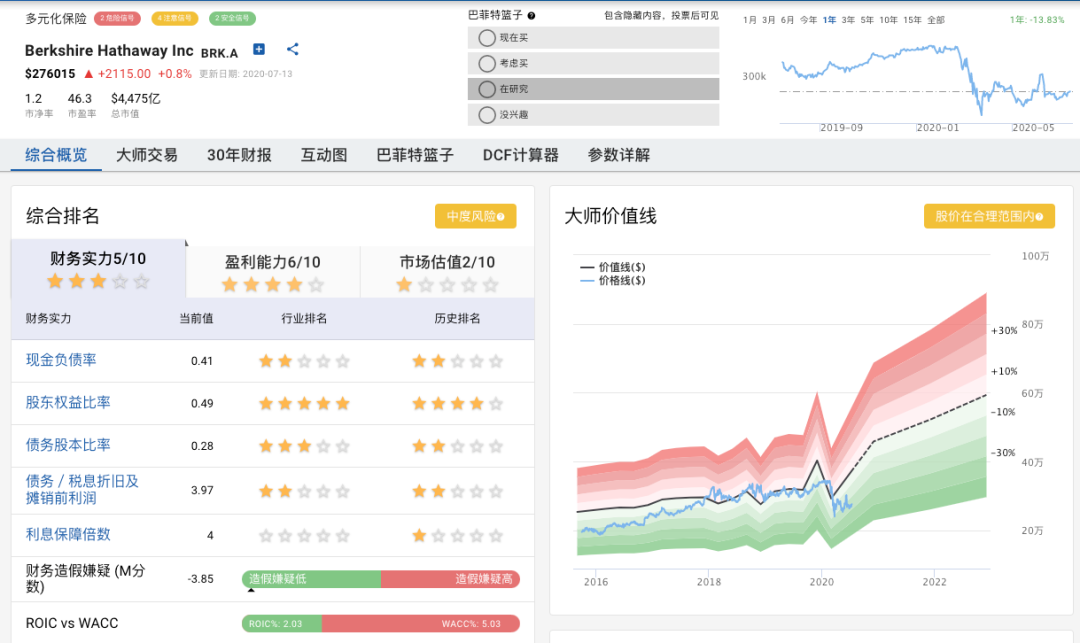Set chart range to 全部
This screenshot has height=643, width=1080.
(x=936, y=20)
